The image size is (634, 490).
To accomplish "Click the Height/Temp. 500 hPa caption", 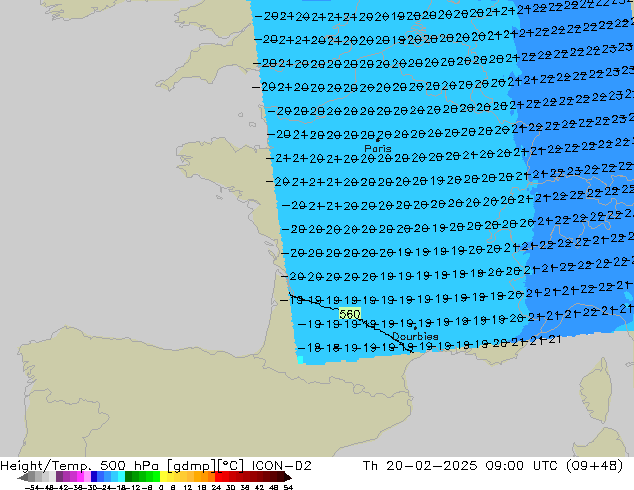I will tap(79, 466).
